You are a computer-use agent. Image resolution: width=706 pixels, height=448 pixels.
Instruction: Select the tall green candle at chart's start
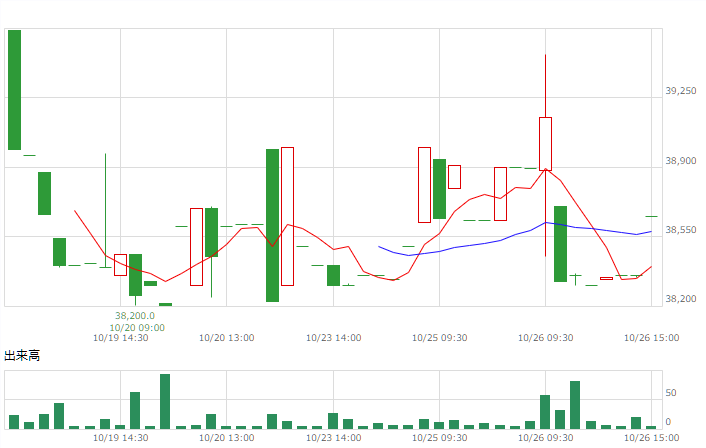[14, 90]
